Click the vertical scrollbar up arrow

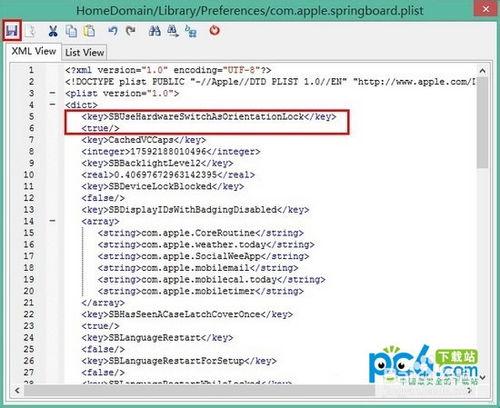tap(482, 71)
